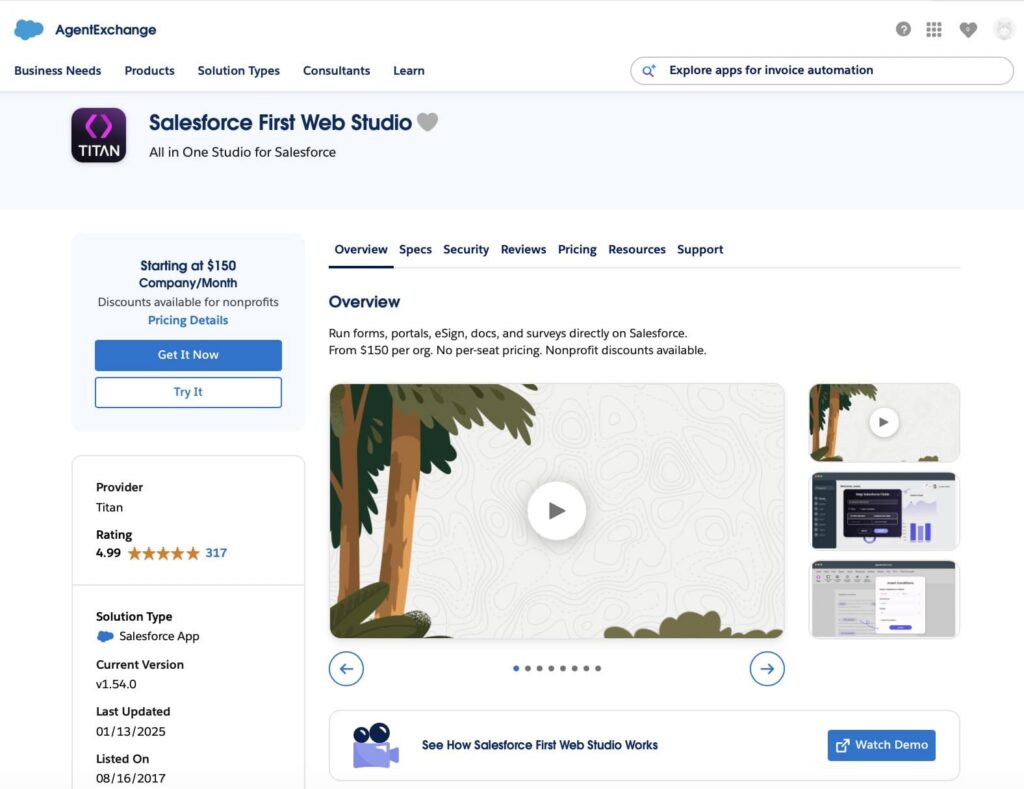Viewport: 1024px width, 789px height.
Task: Click the version text v1.54.0
Action: point(116,684)
